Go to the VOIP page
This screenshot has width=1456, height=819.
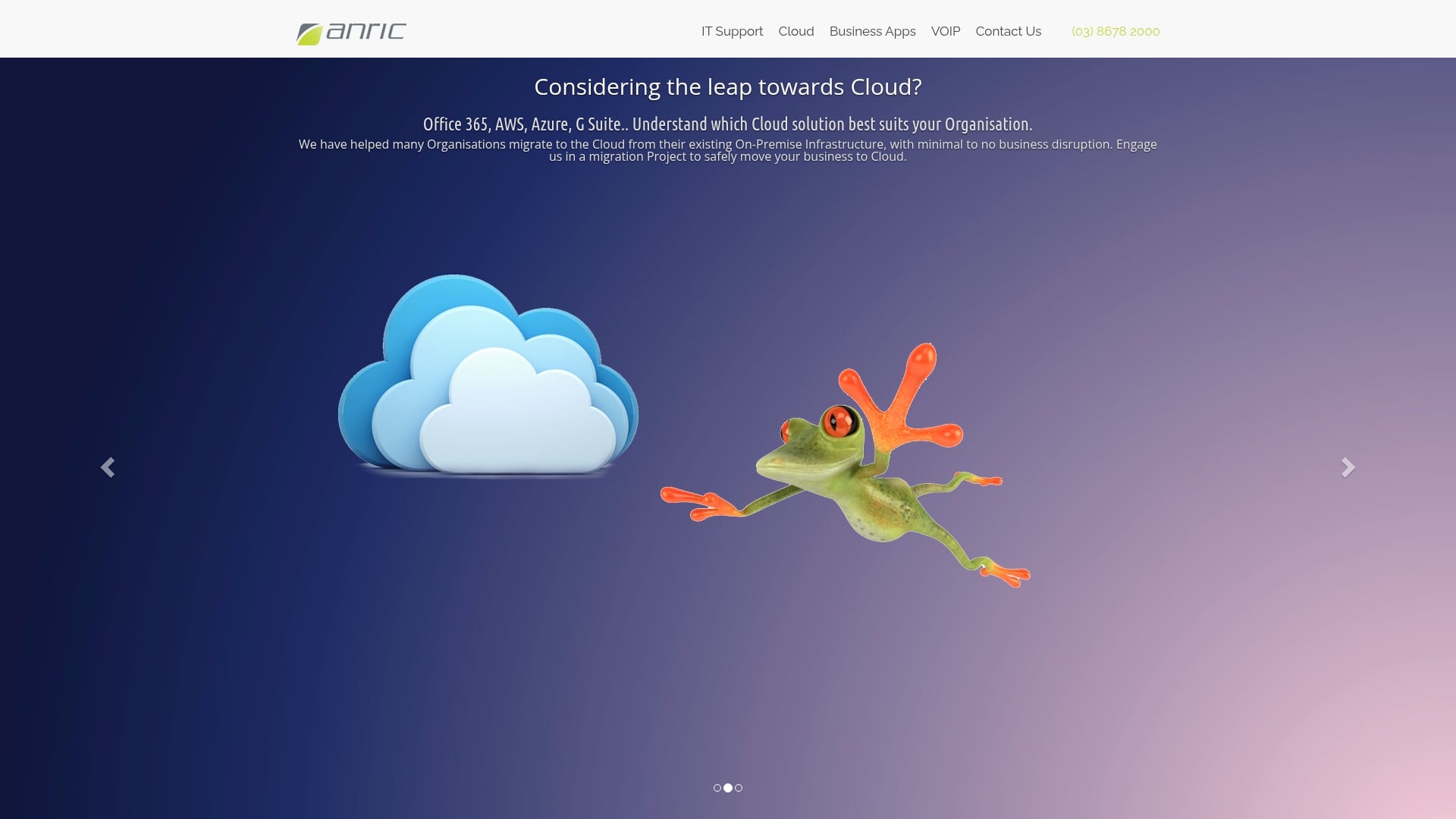coord(945,31)
